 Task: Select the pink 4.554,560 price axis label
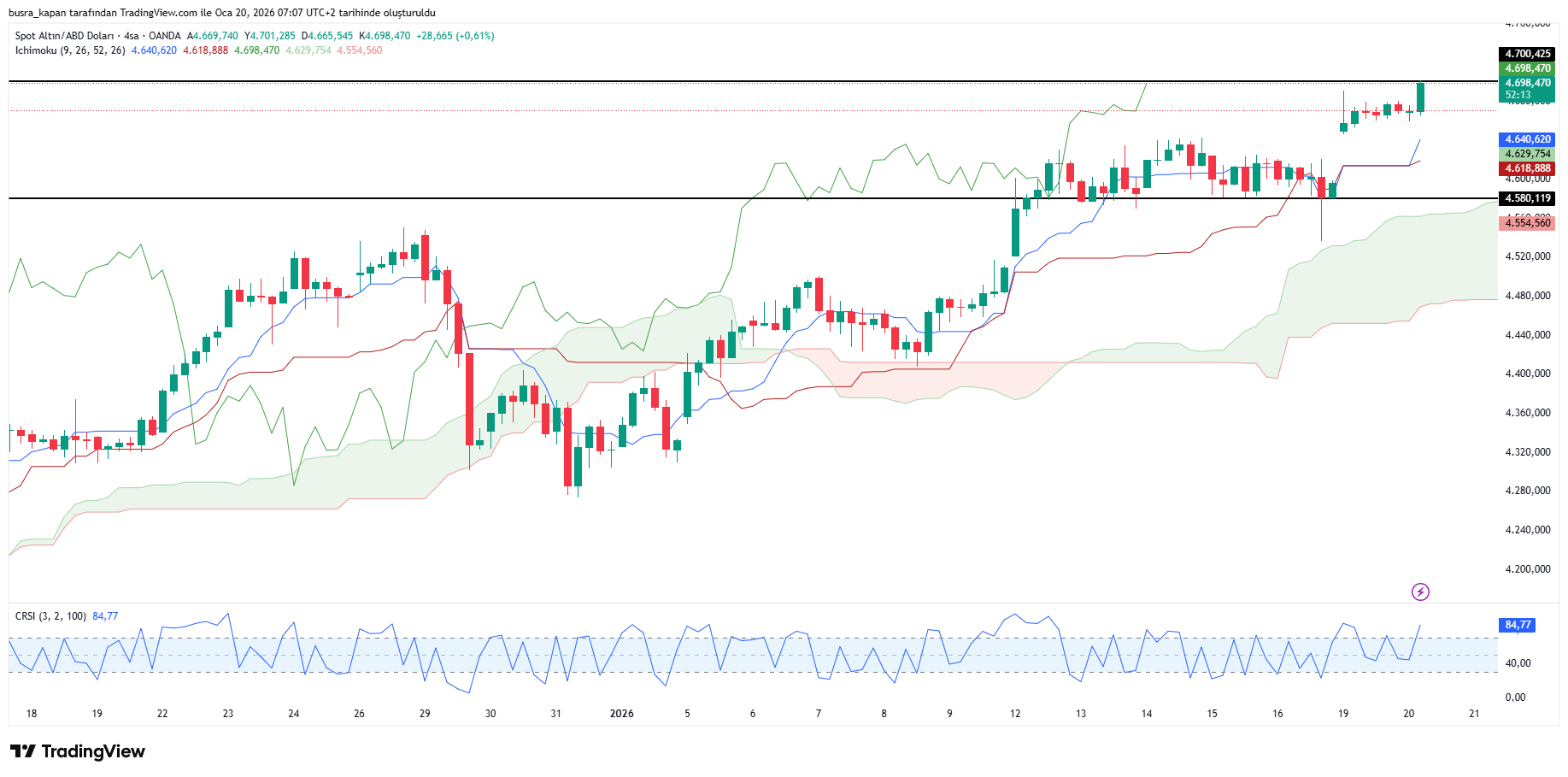point(1527,223)
